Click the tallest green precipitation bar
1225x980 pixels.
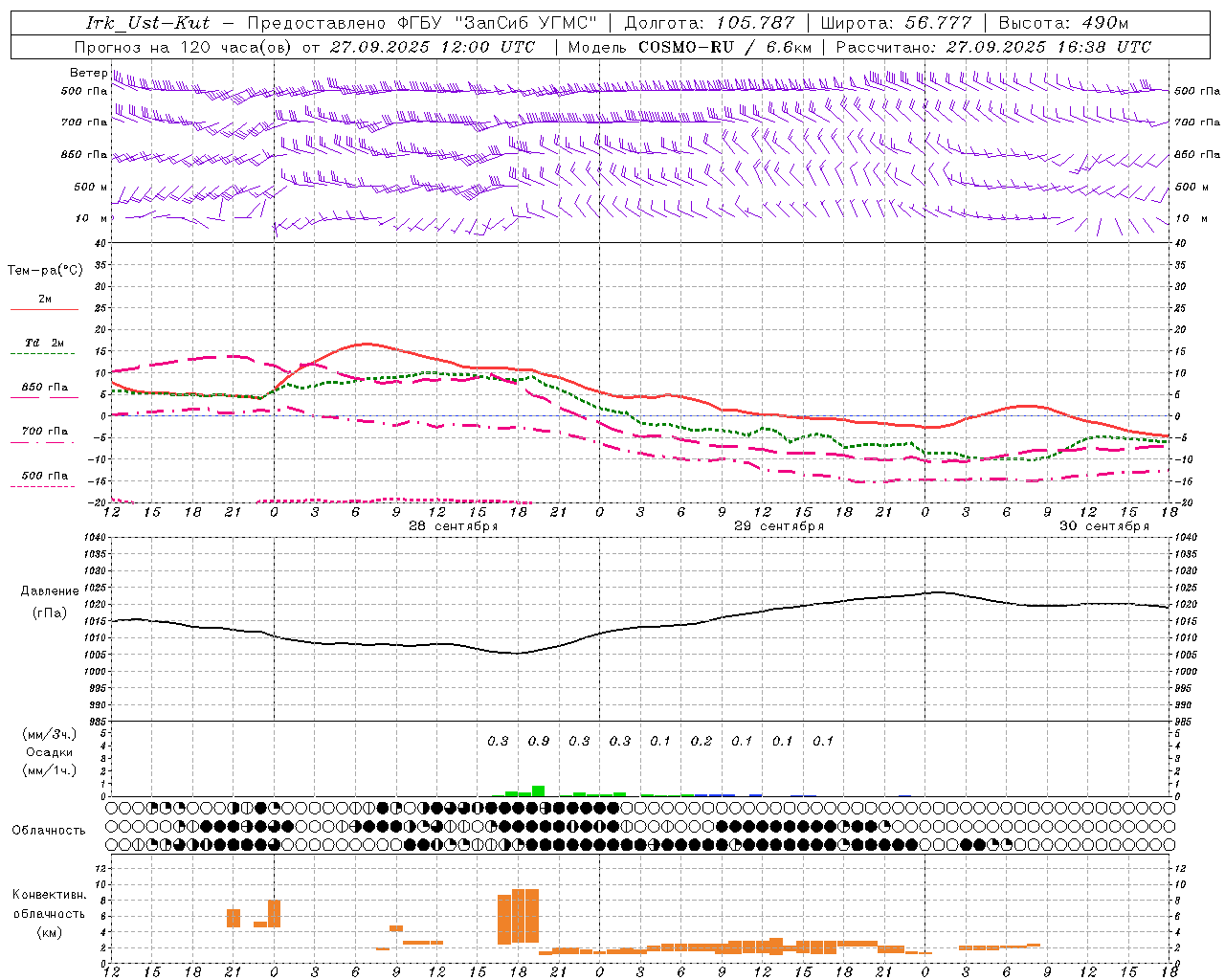(x=539, y=791)
